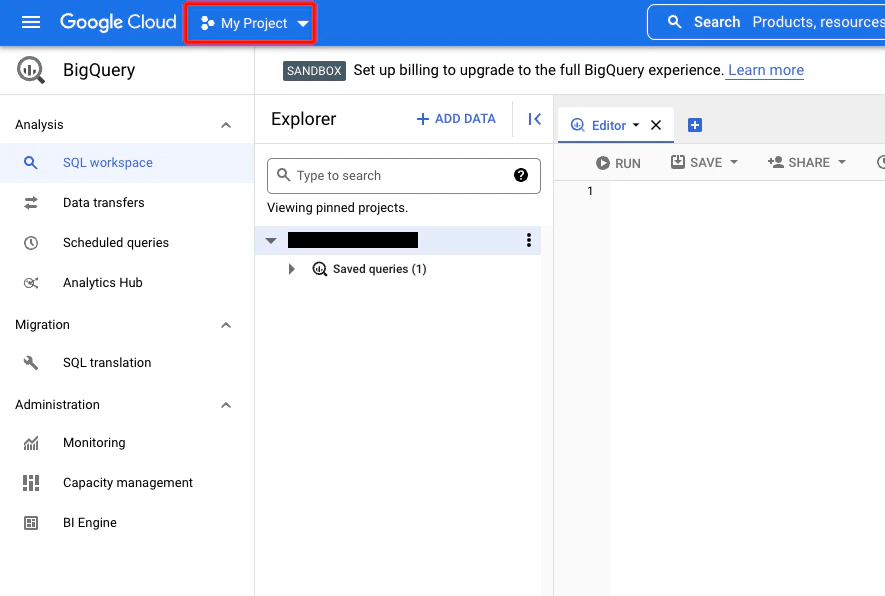Expand the Saved queries node
Image resolution: width=885 pixels, height=596 pixels.
coord(291,269)
